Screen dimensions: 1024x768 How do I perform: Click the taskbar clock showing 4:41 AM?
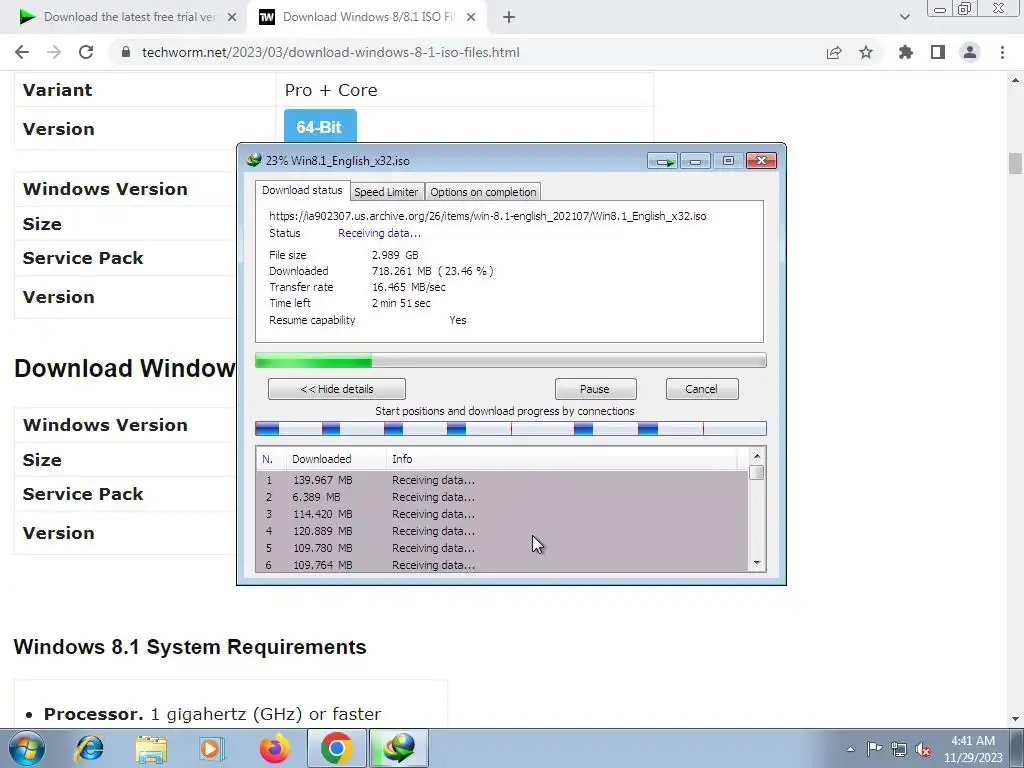[973, 749]
